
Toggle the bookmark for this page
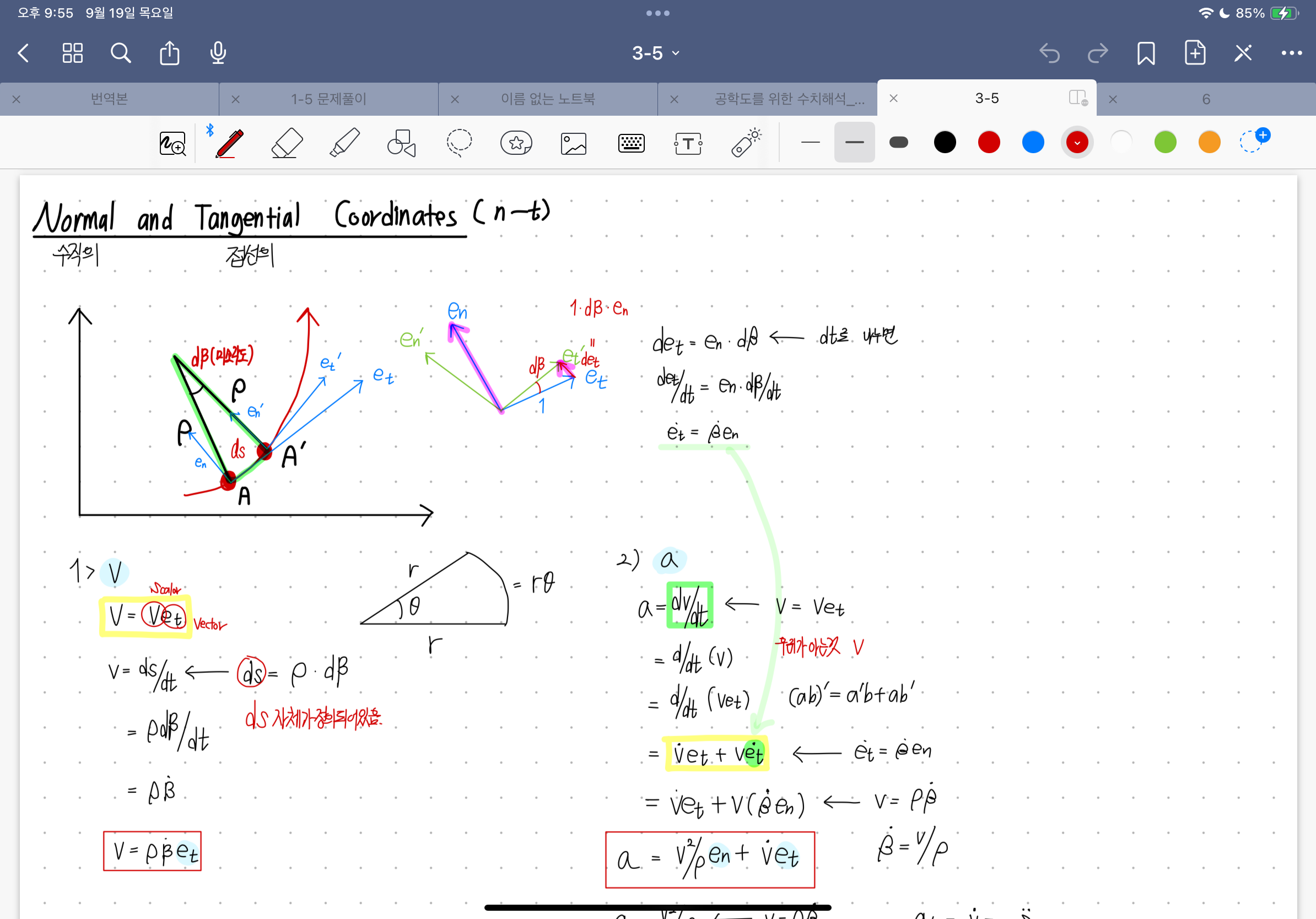1146,53
